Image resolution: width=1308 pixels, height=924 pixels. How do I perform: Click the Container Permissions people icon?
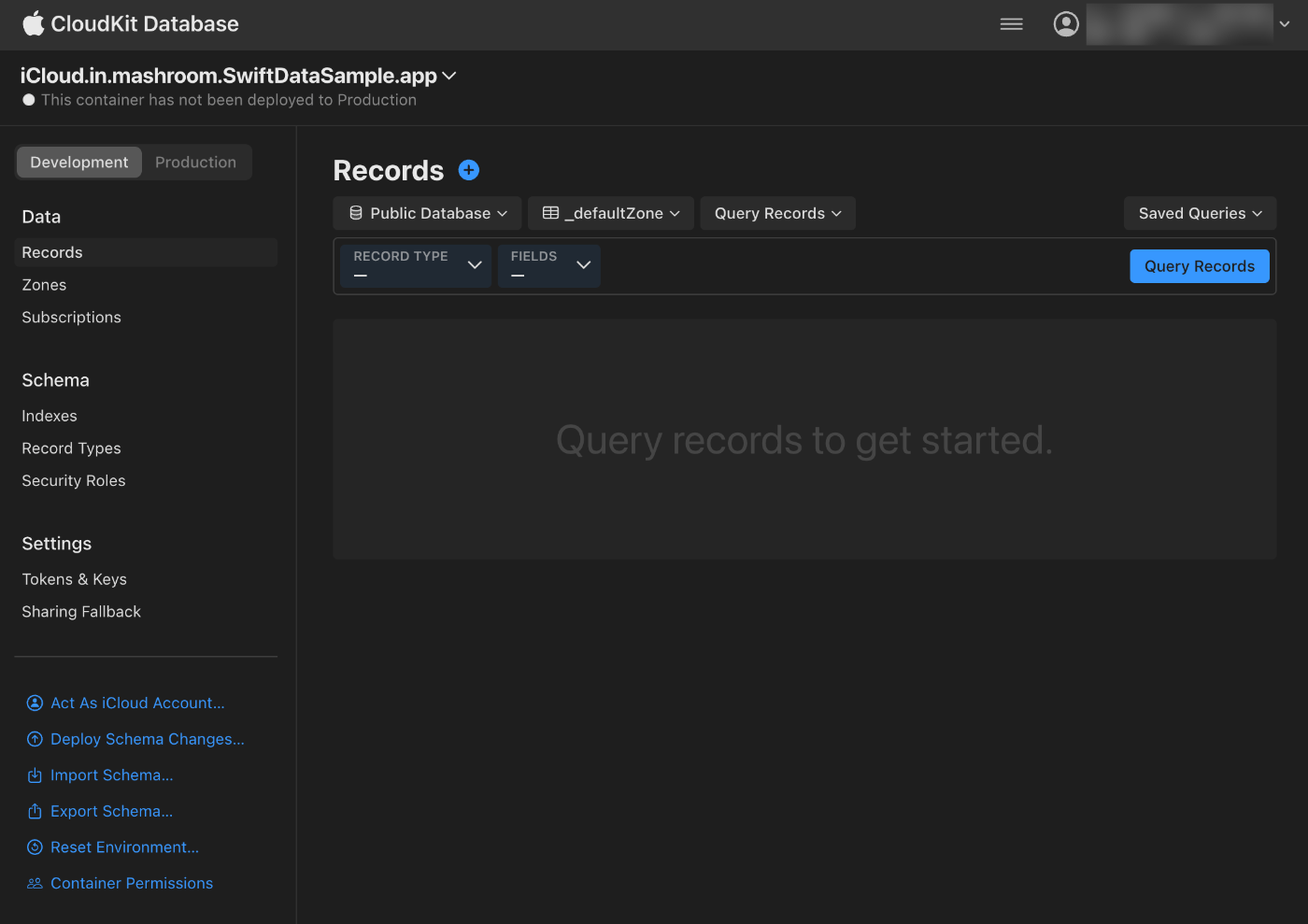[35, 883]
